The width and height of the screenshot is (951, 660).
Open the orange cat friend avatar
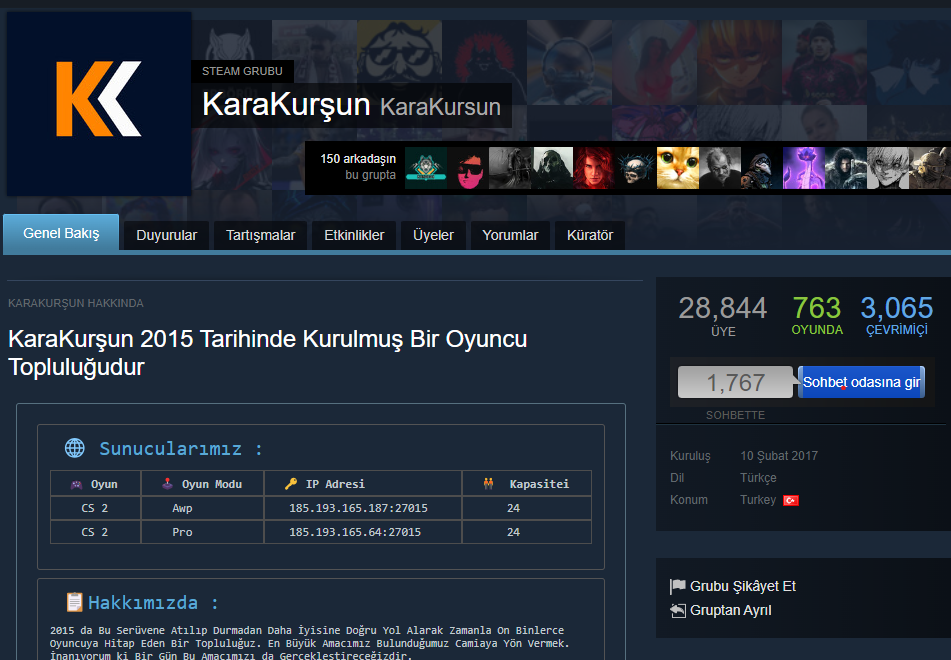point(678,167)
